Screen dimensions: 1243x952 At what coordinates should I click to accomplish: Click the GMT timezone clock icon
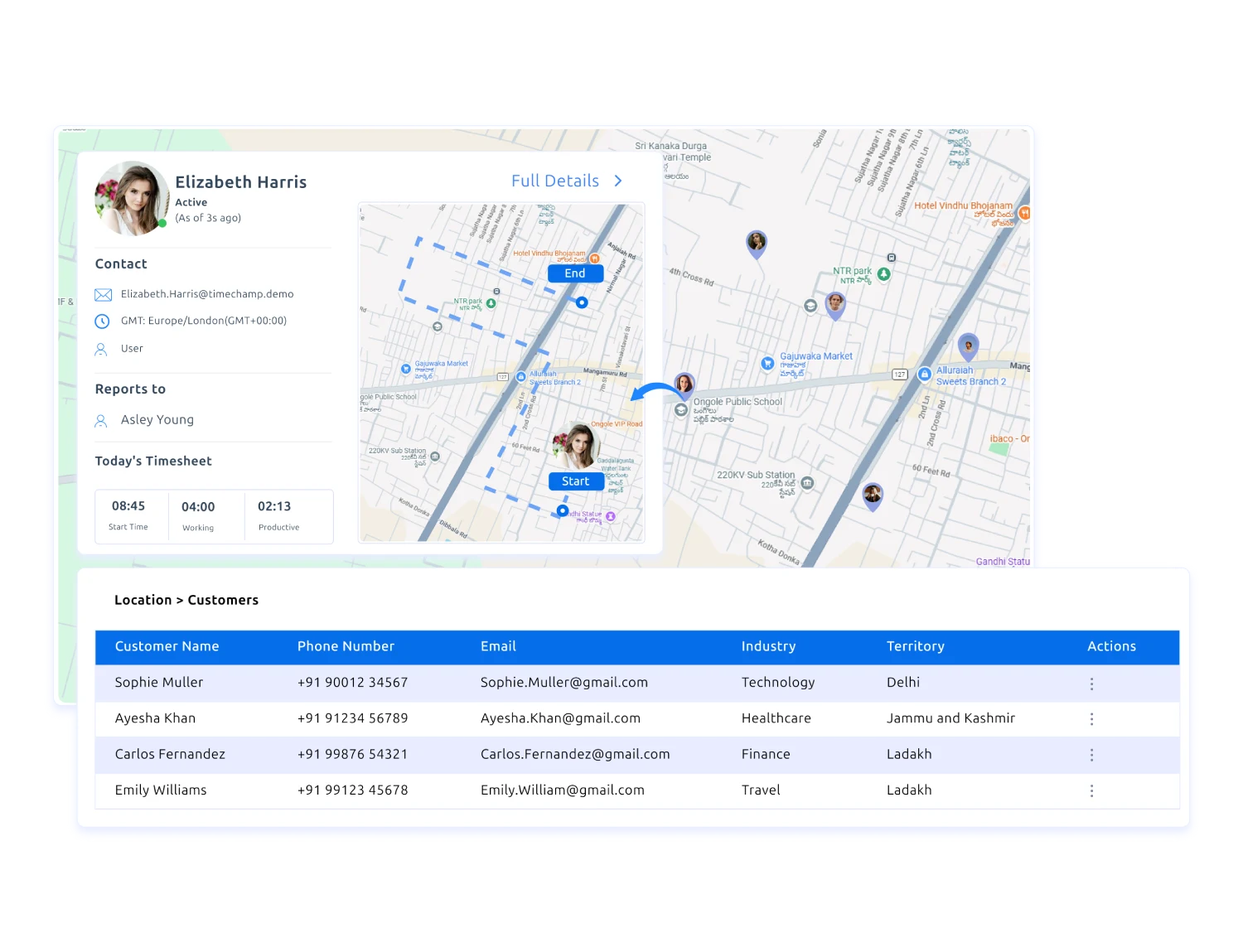pos(103,321)
